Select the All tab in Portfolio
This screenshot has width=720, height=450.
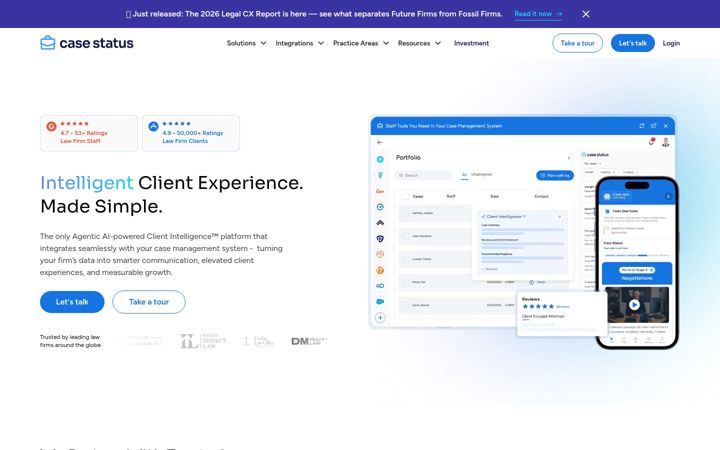point(464,175)
